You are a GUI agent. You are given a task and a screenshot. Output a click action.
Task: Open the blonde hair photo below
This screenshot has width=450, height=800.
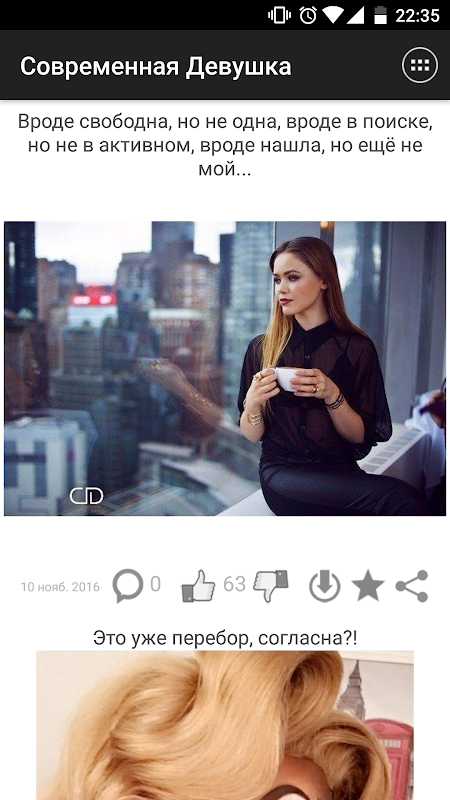225,725
